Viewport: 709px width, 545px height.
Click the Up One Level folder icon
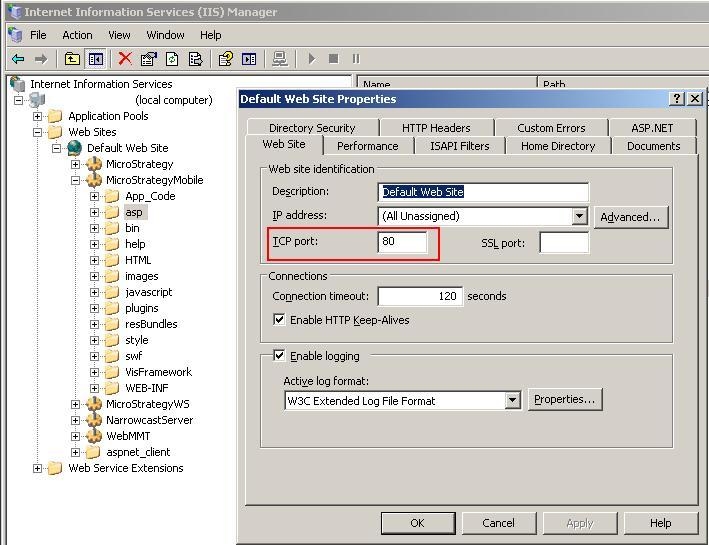pyautogui.click(x=73, y=59)
